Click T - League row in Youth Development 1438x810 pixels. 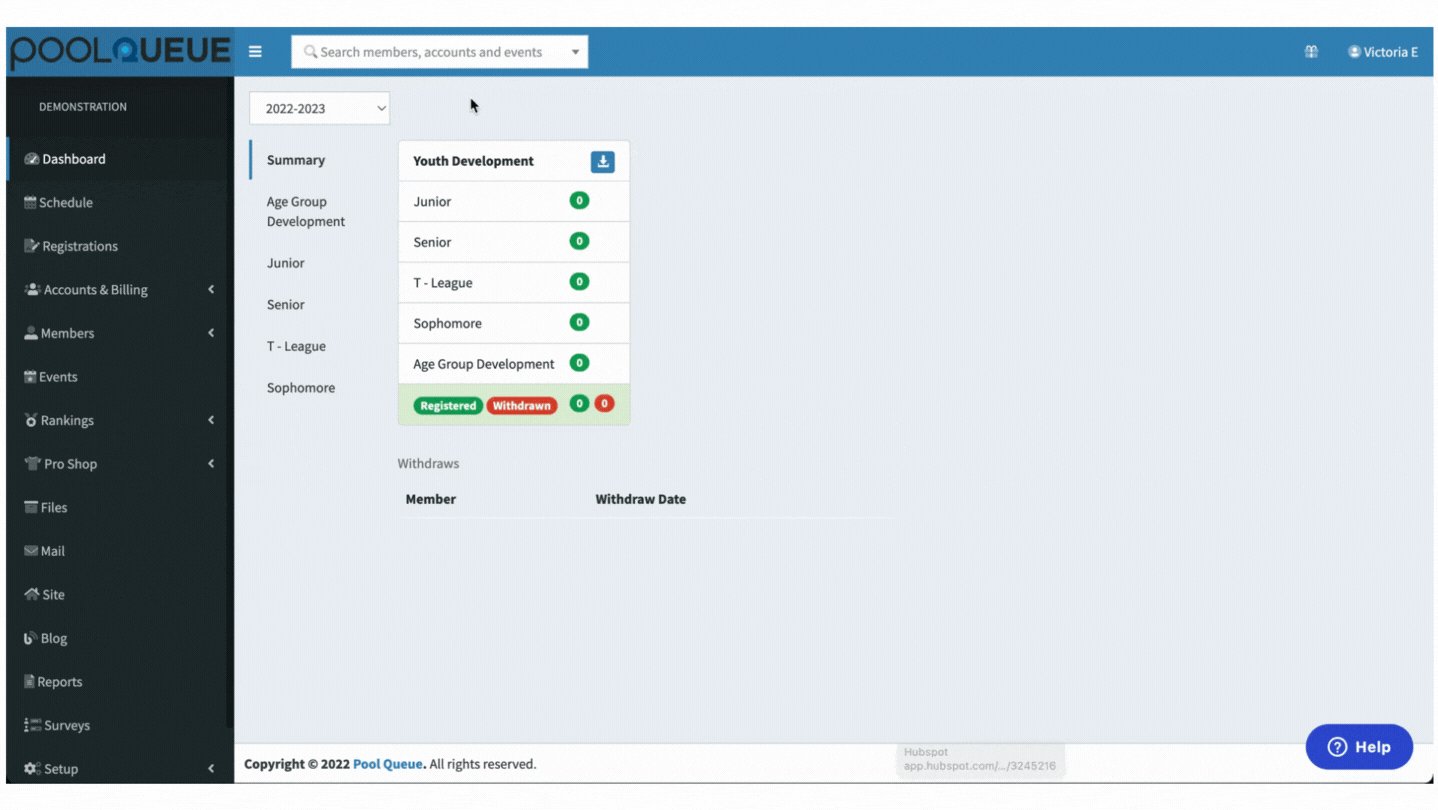(514, 283)
